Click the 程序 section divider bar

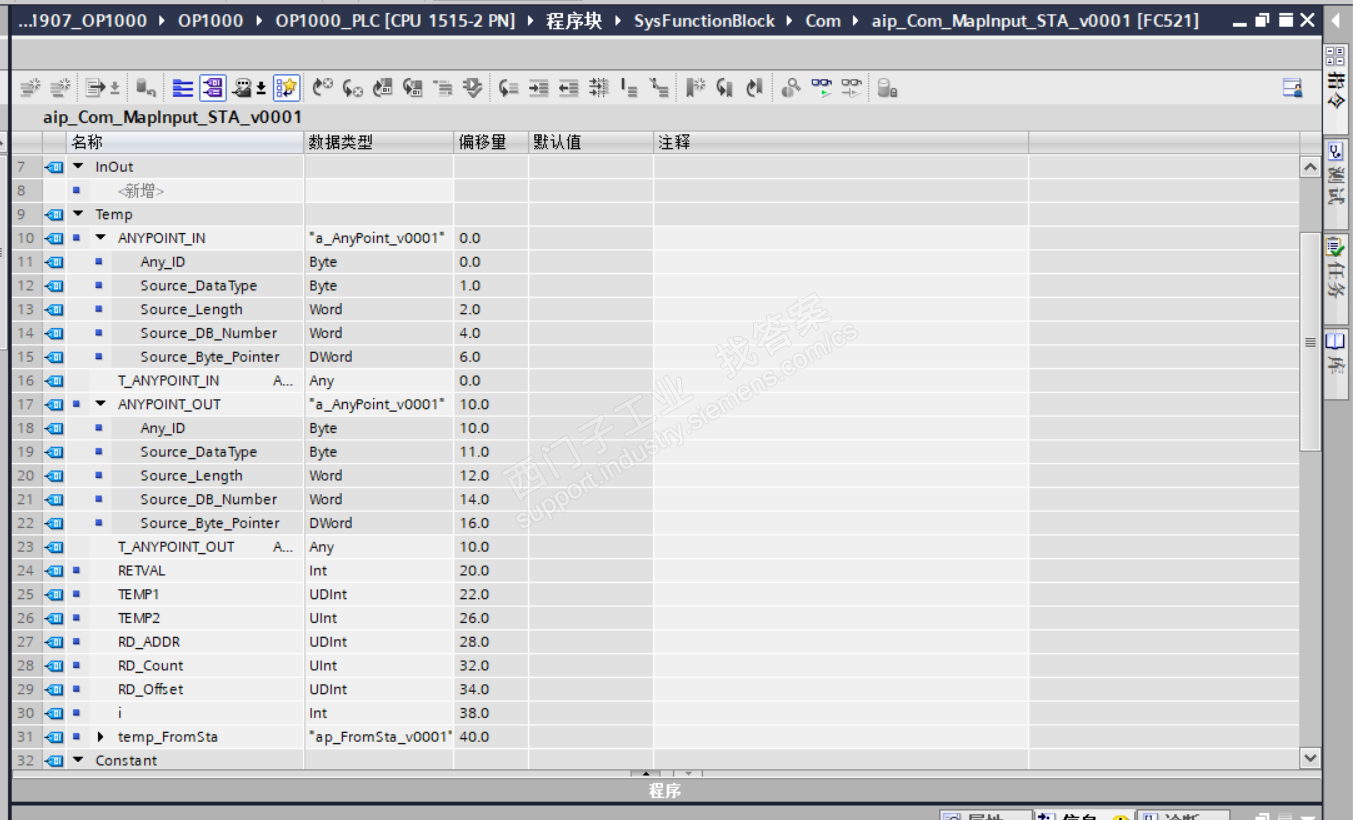pyautogui.click(x=665, y=790)
